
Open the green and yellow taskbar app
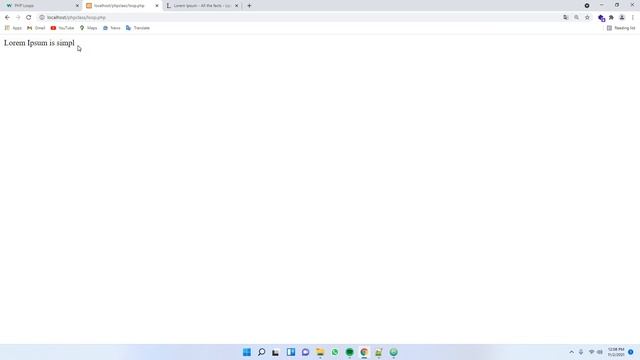pos(379,352)
